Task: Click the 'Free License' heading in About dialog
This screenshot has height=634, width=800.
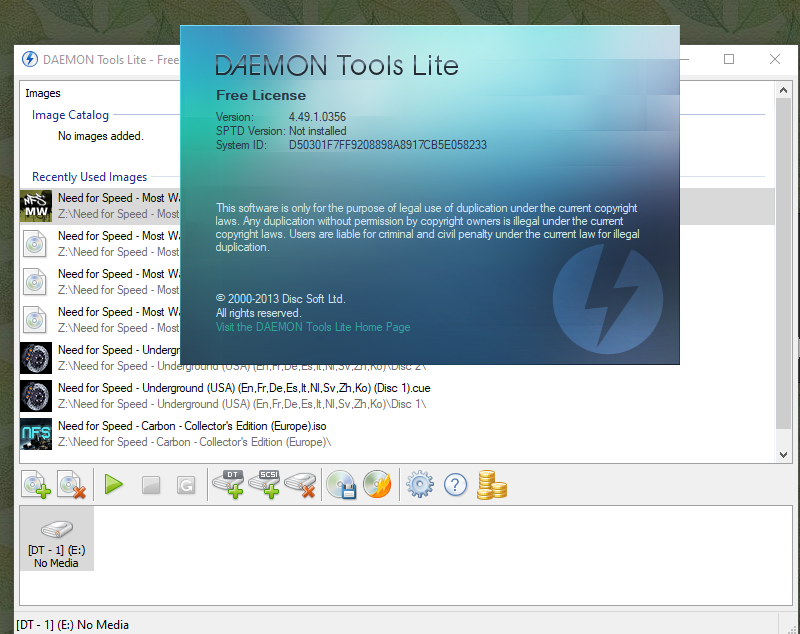Action: pyautogui.click(x=261, y=95)
